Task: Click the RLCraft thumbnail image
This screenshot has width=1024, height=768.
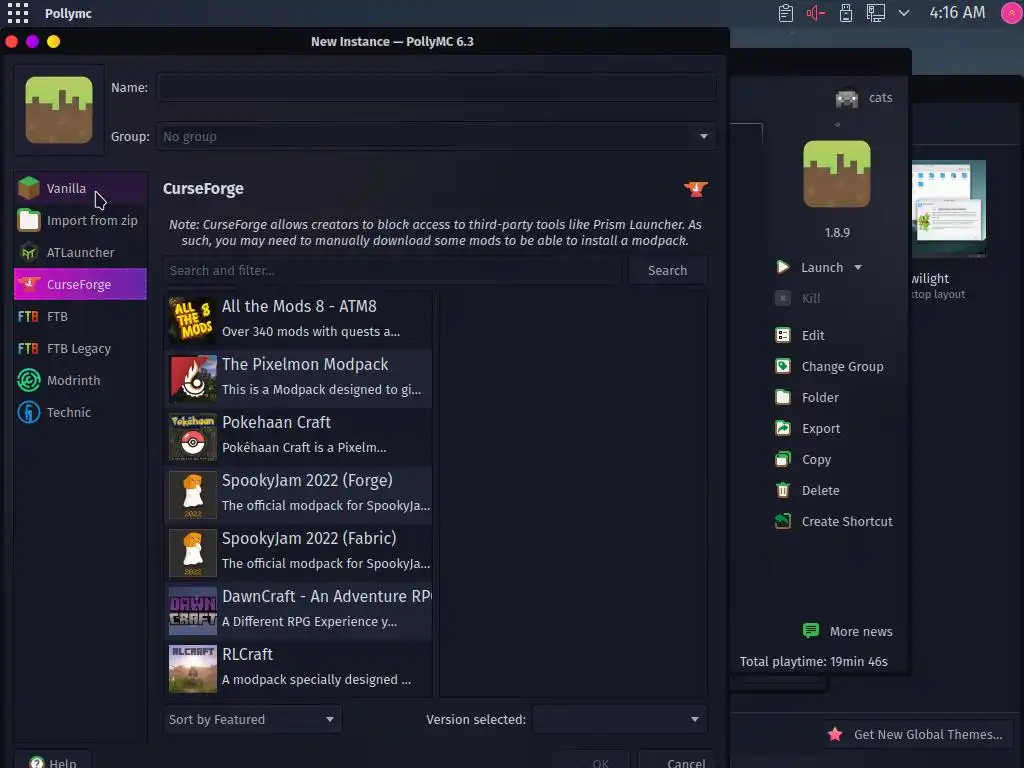Action: 193,669
